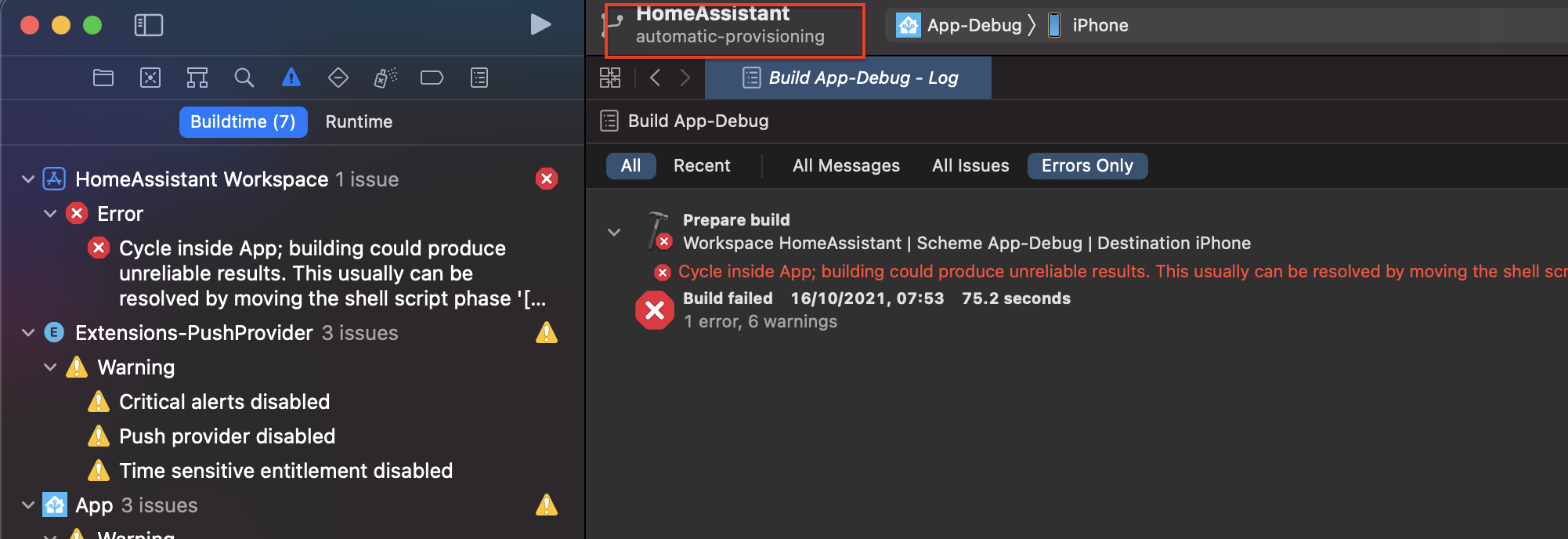1568x539 pixels.
Task: Open the Test navigator diamond icon
Action: pos(338,78)
